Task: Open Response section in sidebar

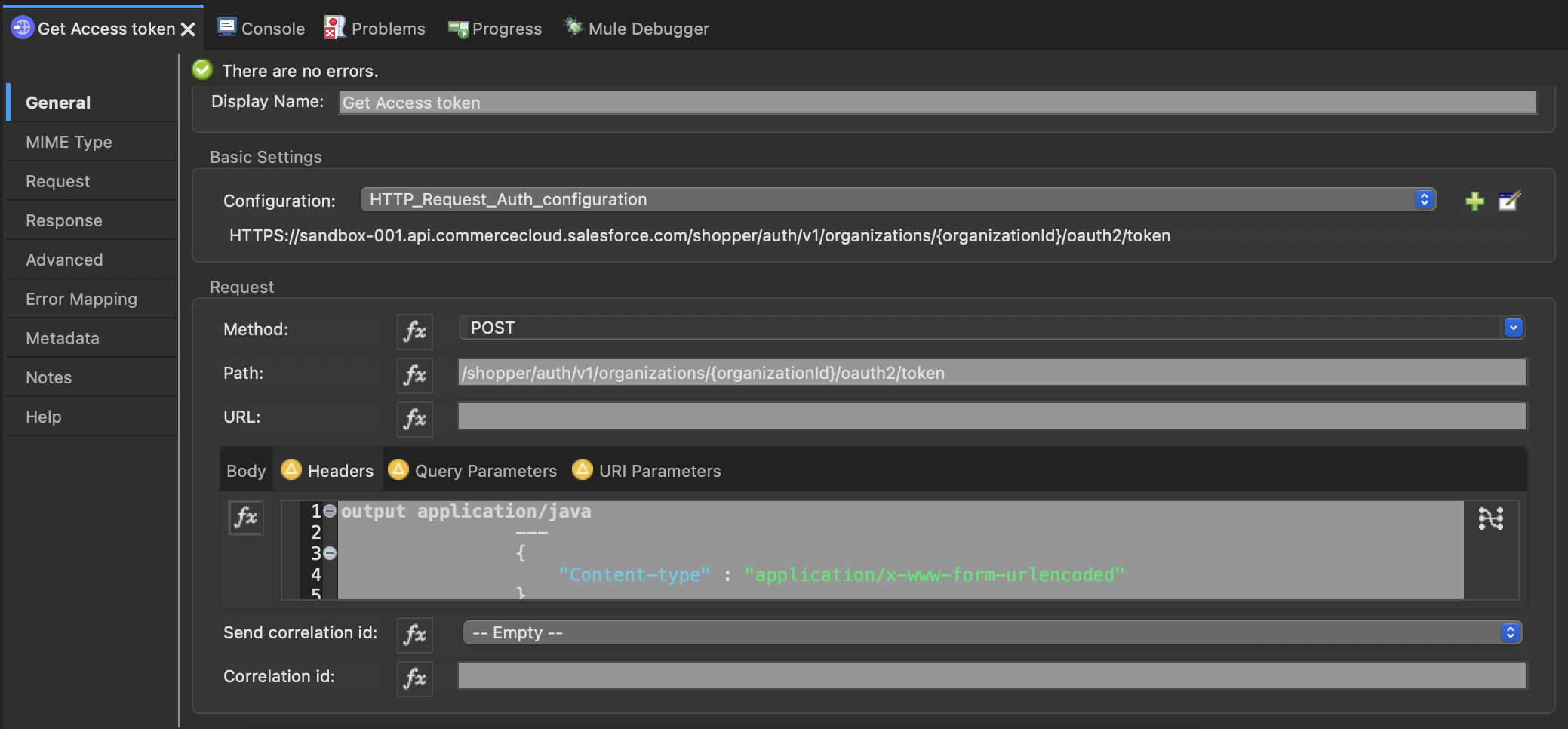Action: (x=91, y=220)
